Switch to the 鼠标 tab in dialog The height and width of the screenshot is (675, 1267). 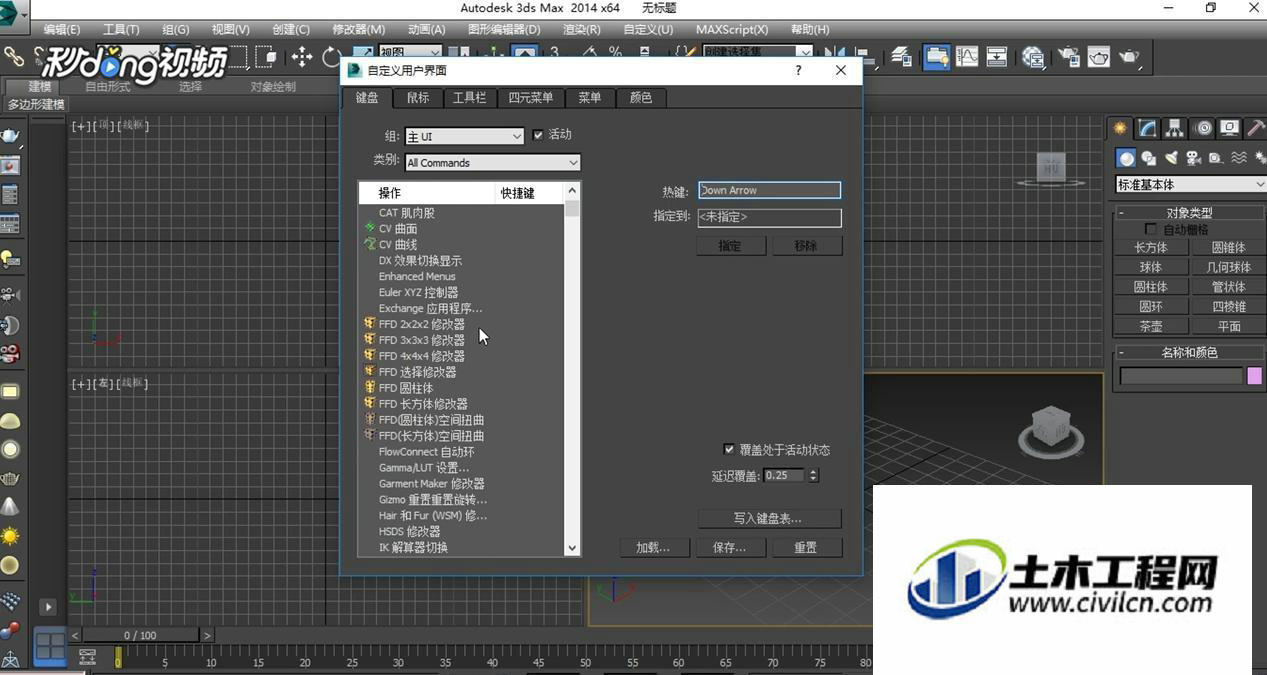click(x=418, y=98)
